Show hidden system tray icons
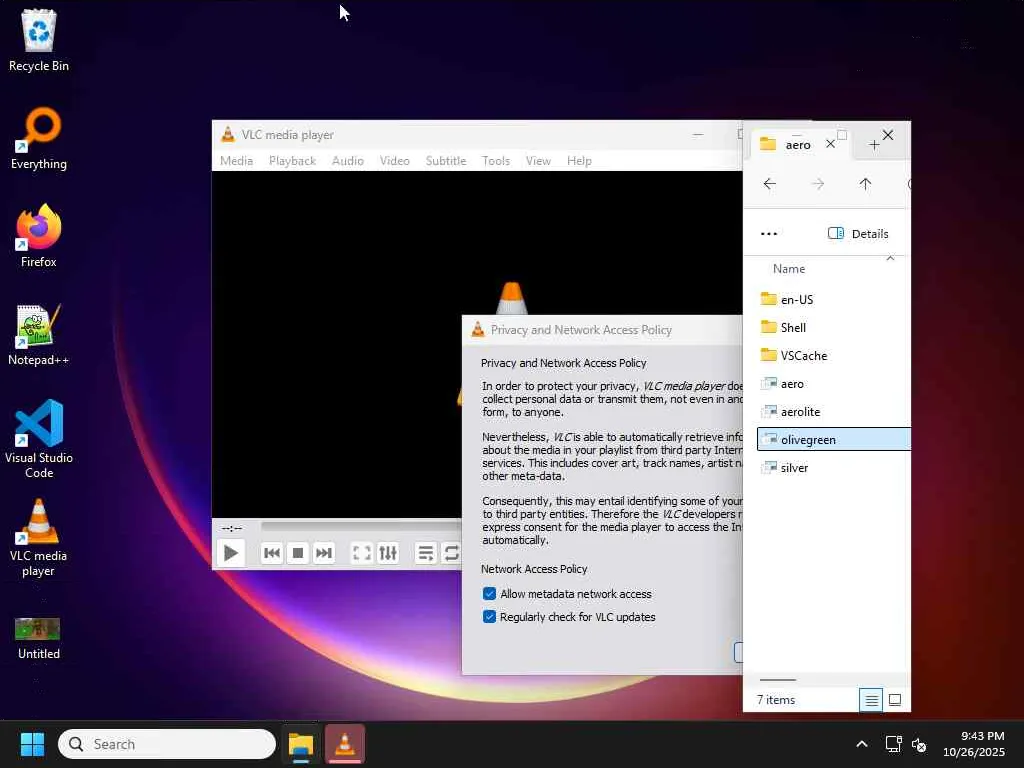This screenshot has width=1024, height=768. (862, 744)
